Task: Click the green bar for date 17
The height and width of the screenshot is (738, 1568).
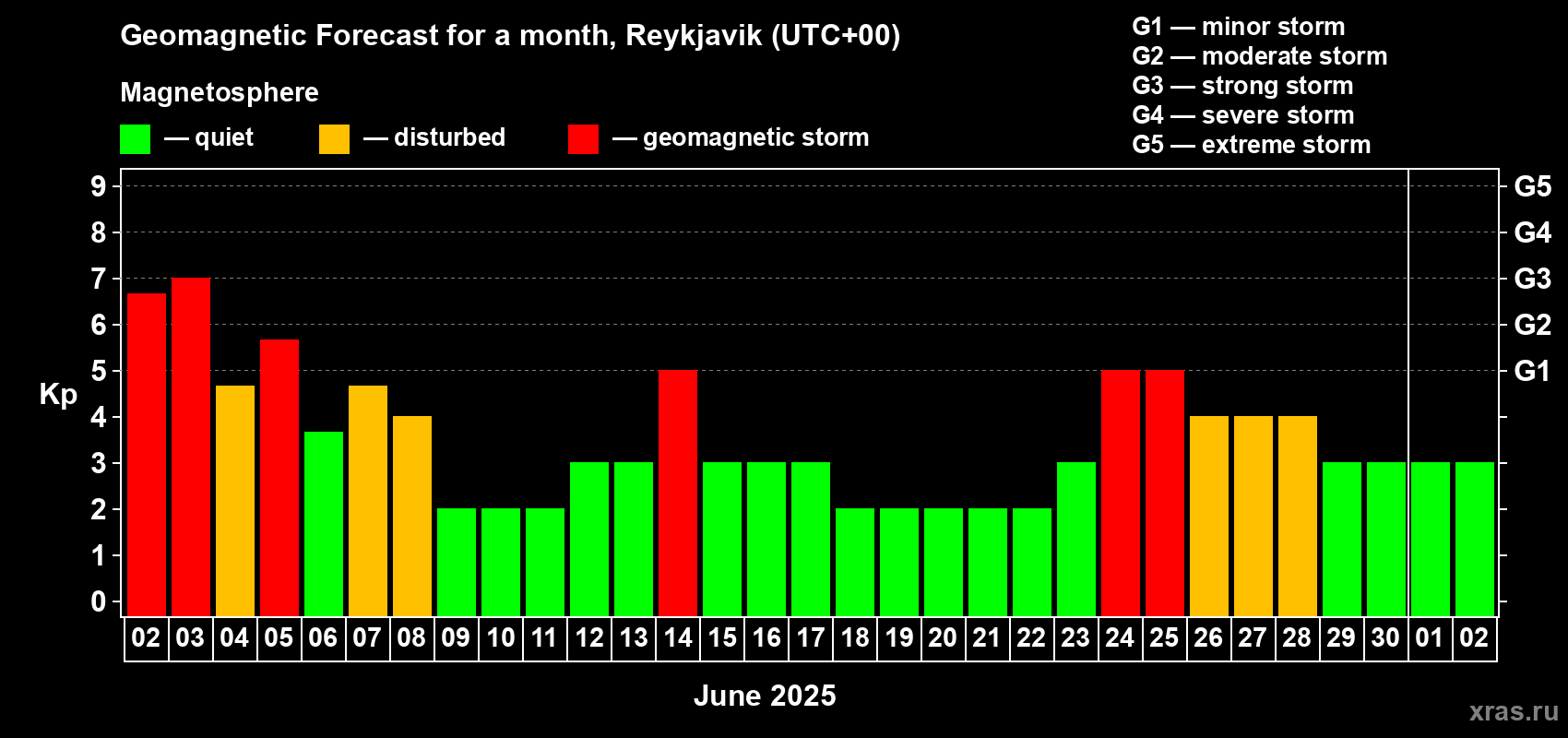Action: coord(811,540)
